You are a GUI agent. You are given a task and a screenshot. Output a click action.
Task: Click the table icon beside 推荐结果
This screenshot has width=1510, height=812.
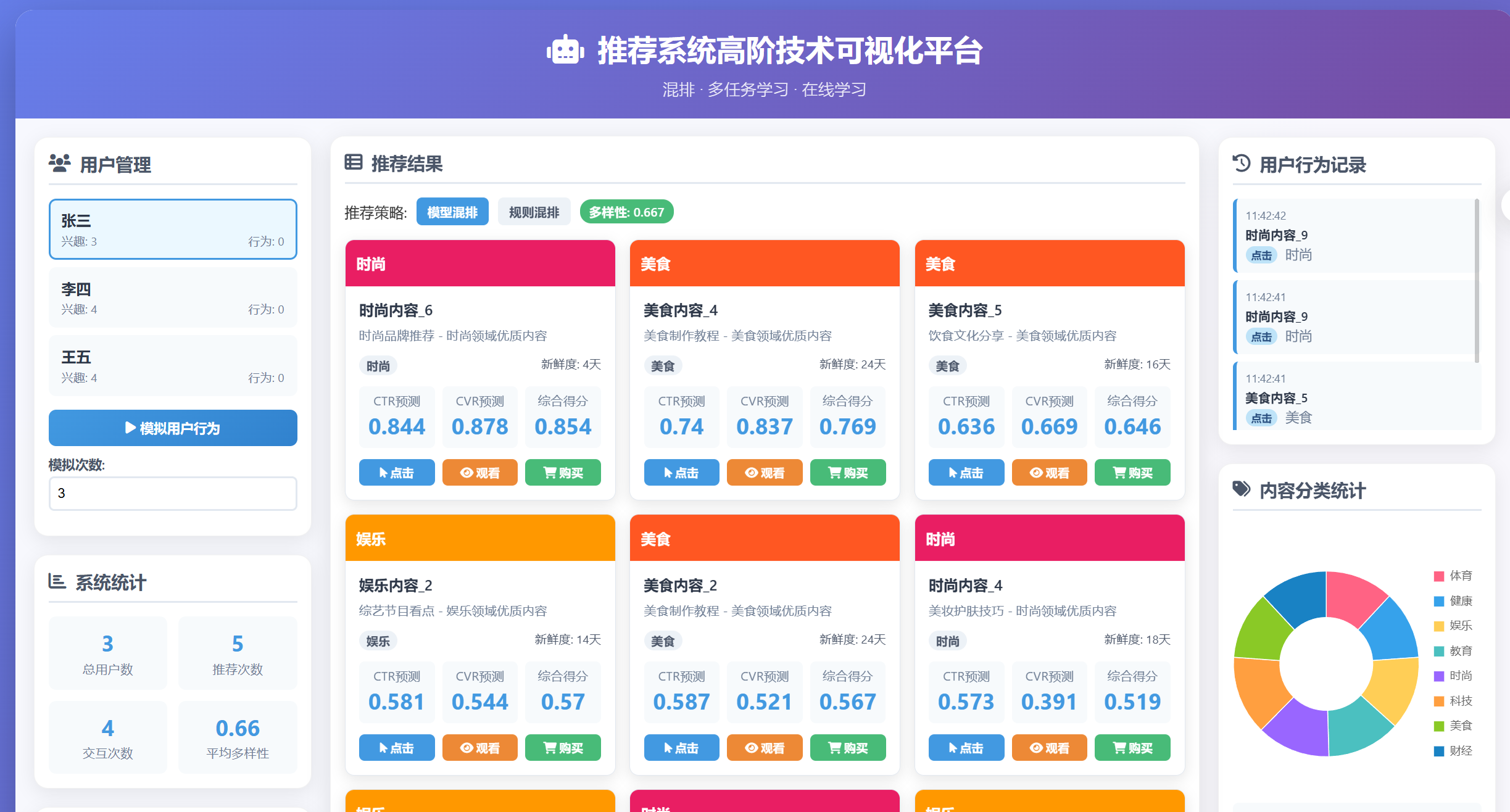click(x=354, y=162)
